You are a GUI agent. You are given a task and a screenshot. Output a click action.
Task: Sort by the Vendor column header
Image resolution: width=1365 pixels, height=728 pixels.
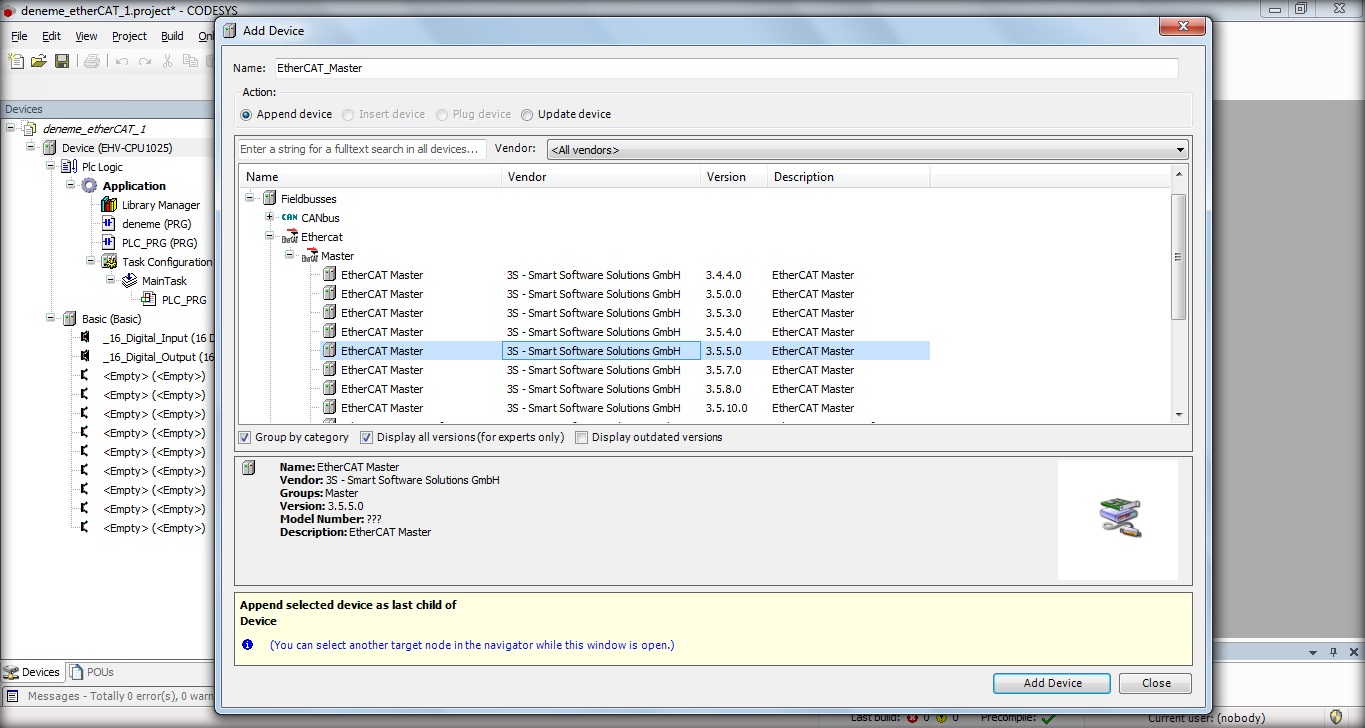601,177
